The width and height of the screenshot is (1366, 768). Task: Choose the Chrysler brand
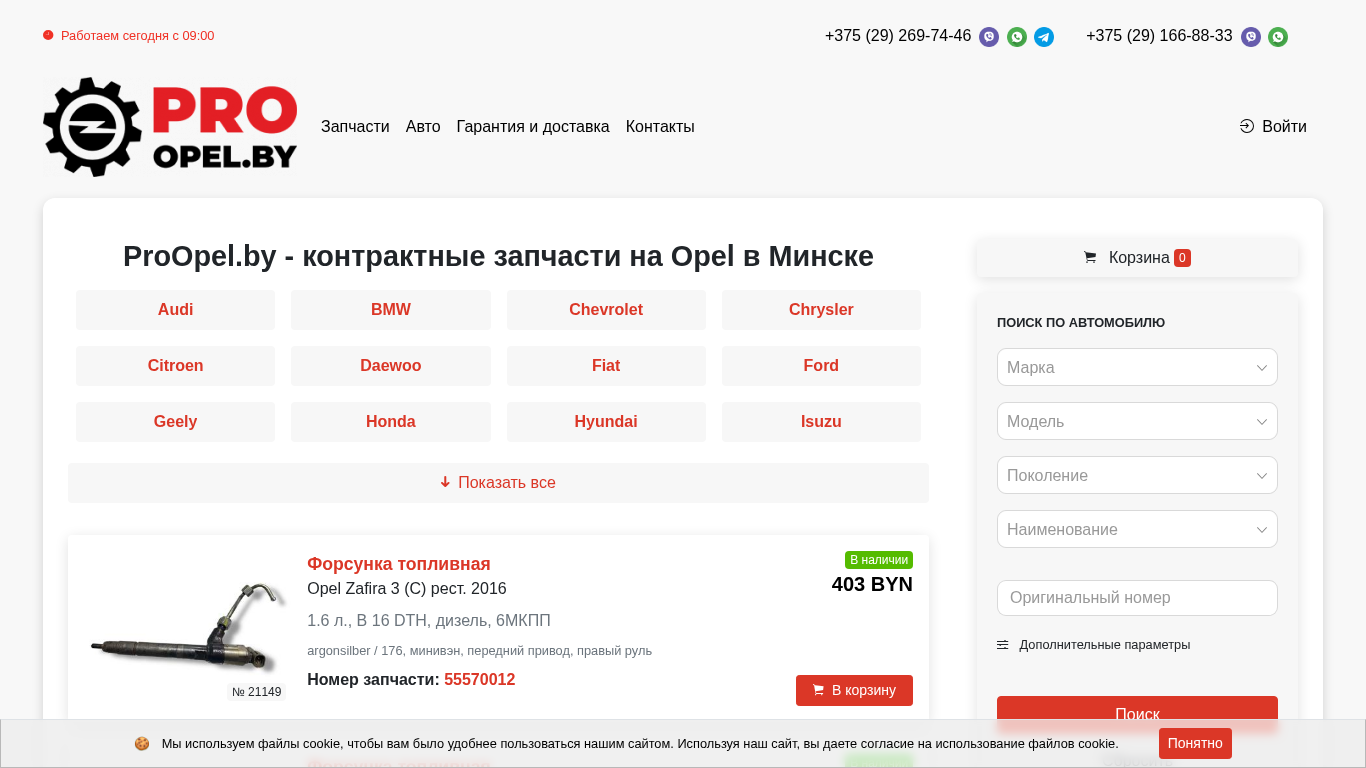pos(821,310)
